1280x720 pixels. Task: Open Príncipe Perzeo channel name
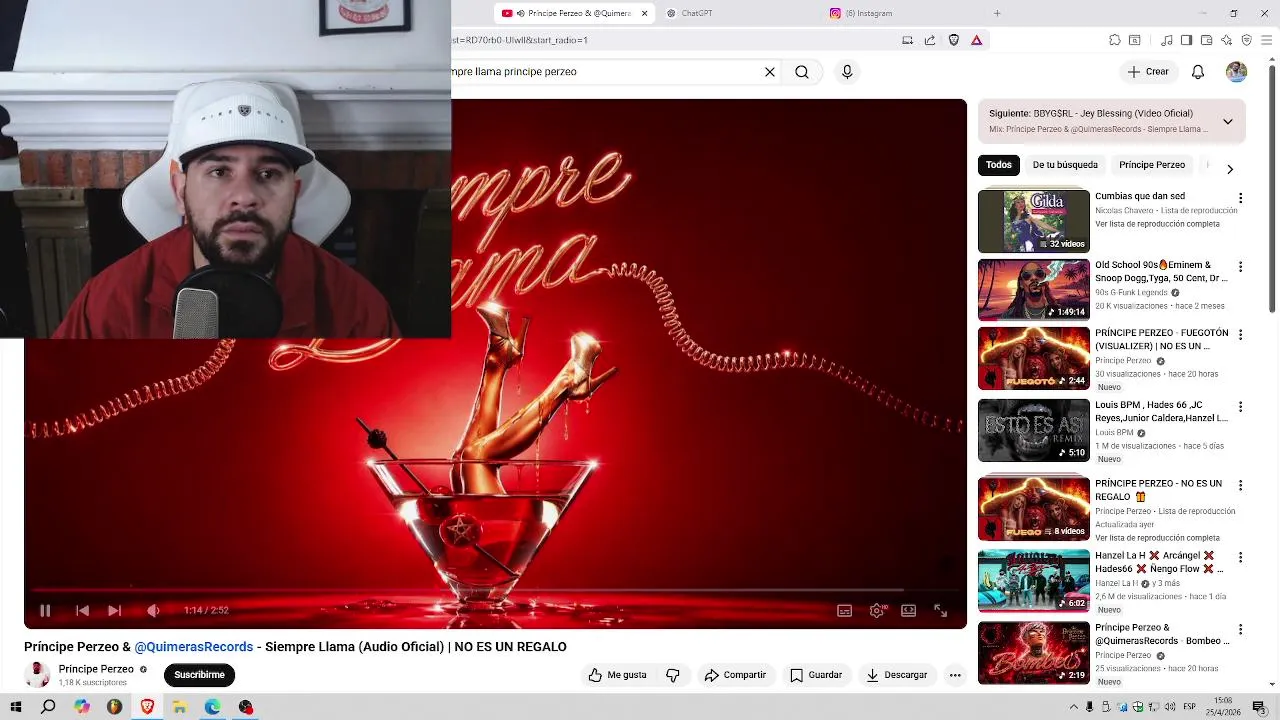click(96, 669)
